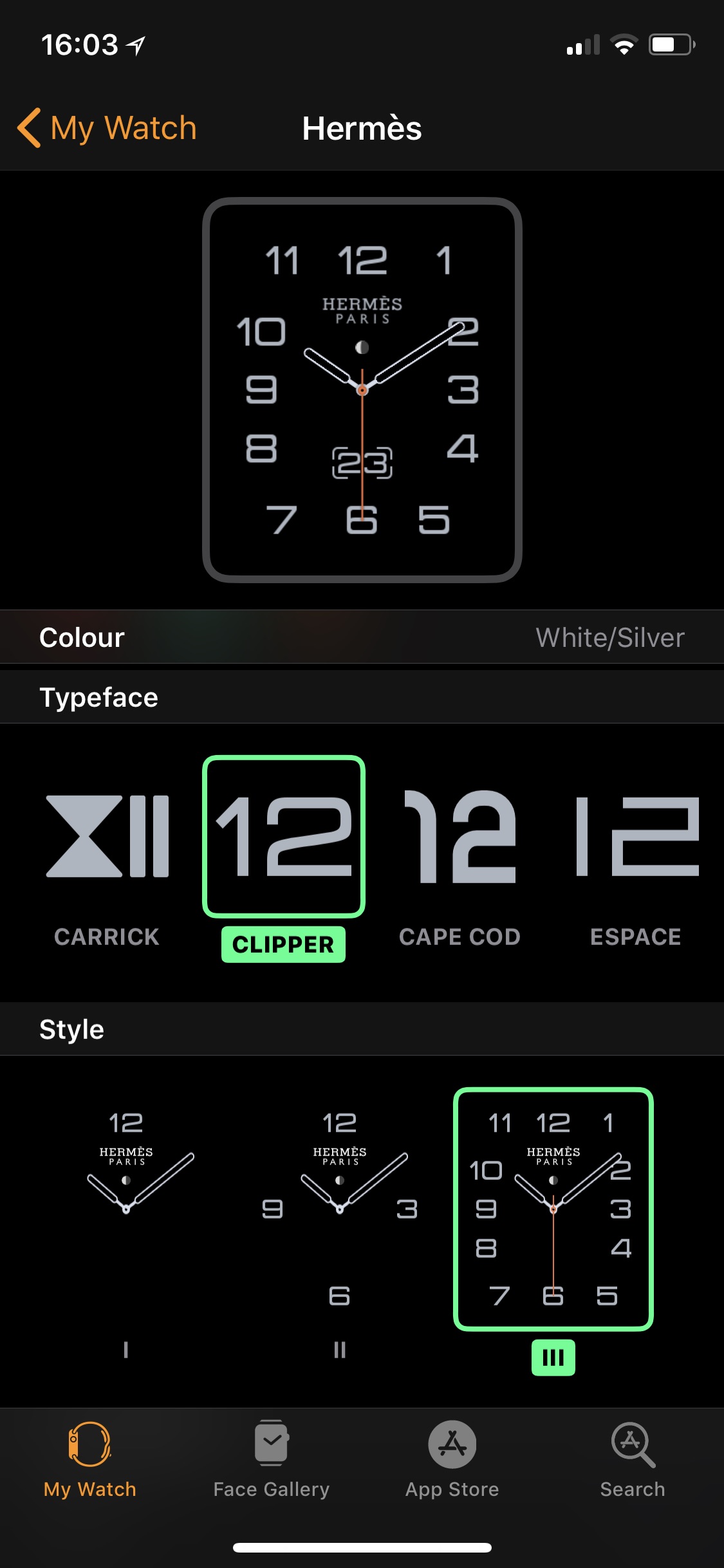Open the App Store tab icon
This screenshot has height=1568, width=724.
(452, 1444)
